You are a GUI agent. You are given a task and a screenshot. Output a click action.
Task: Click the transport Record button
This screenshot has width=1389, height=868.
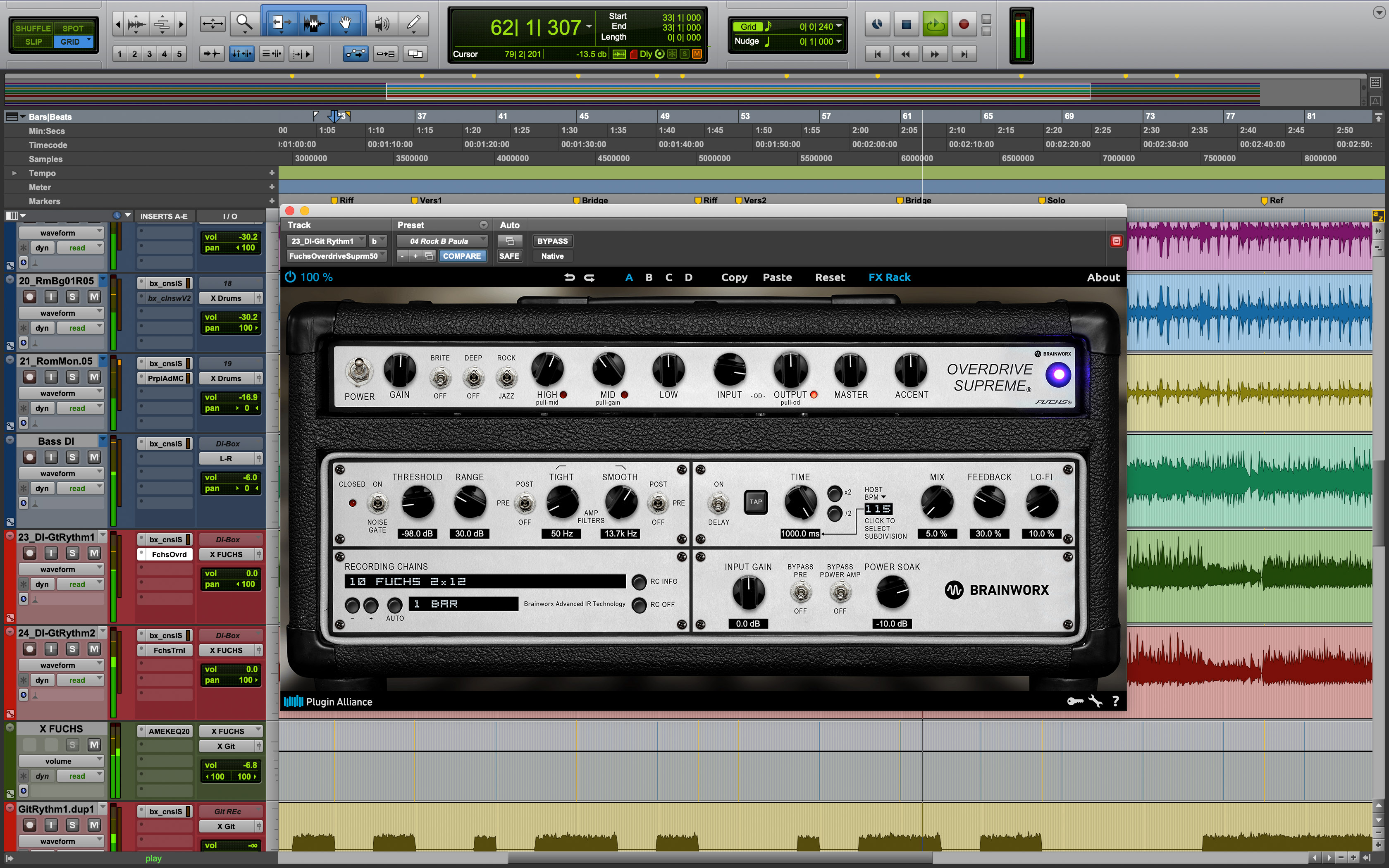(x=964, y=24)
